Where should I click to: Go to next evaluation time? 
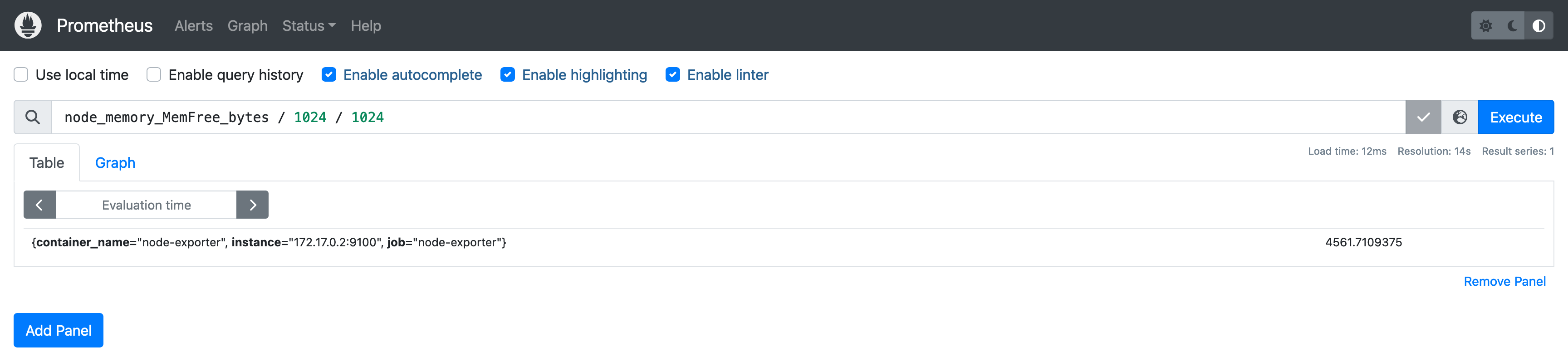click(x=253, y=205)
